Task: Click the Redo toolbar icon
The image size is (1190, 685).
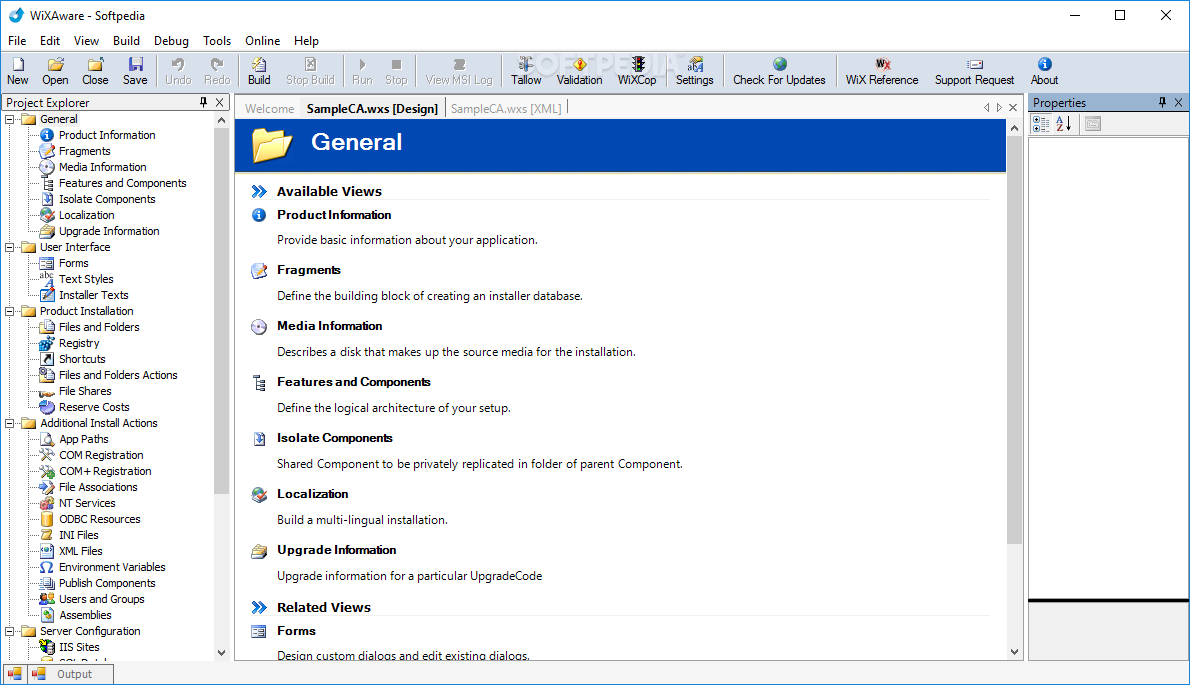Action: [217, 71]
